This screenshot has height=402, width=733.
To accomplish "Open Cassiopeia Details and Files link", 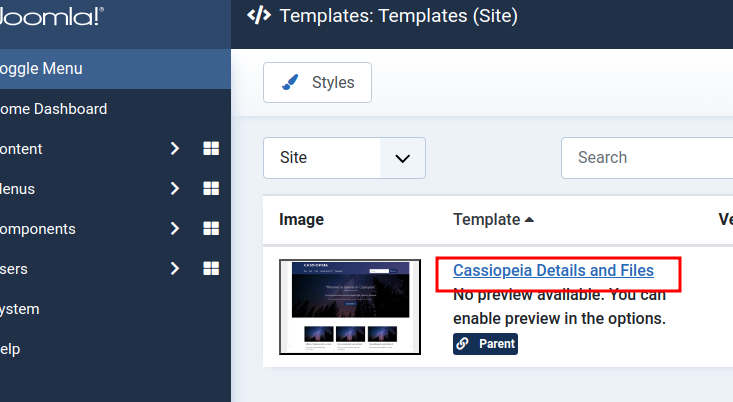I will tap(553, 271).
